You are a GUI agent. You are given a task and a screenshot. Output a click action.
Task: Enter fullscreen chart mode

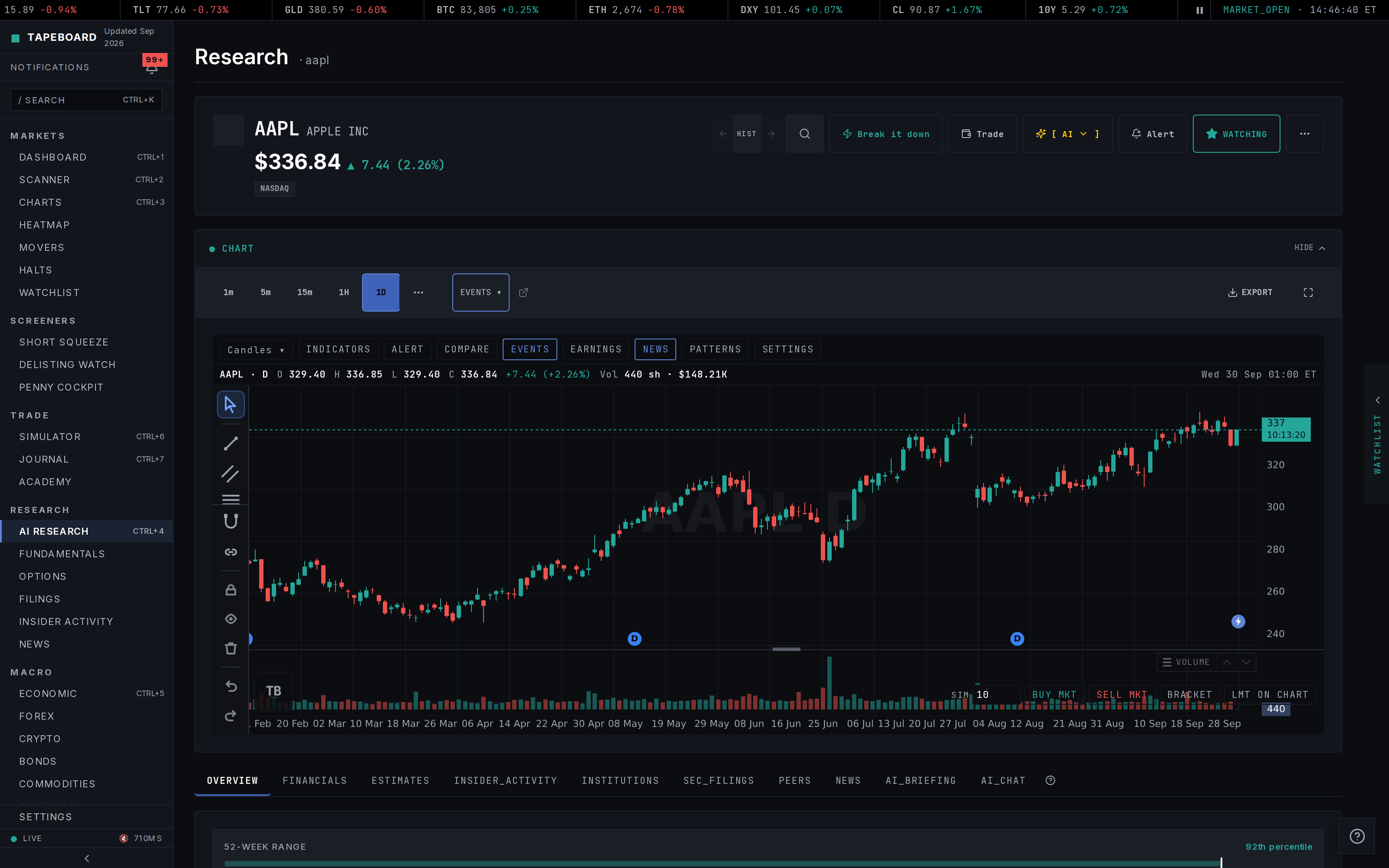point(1308,293)
